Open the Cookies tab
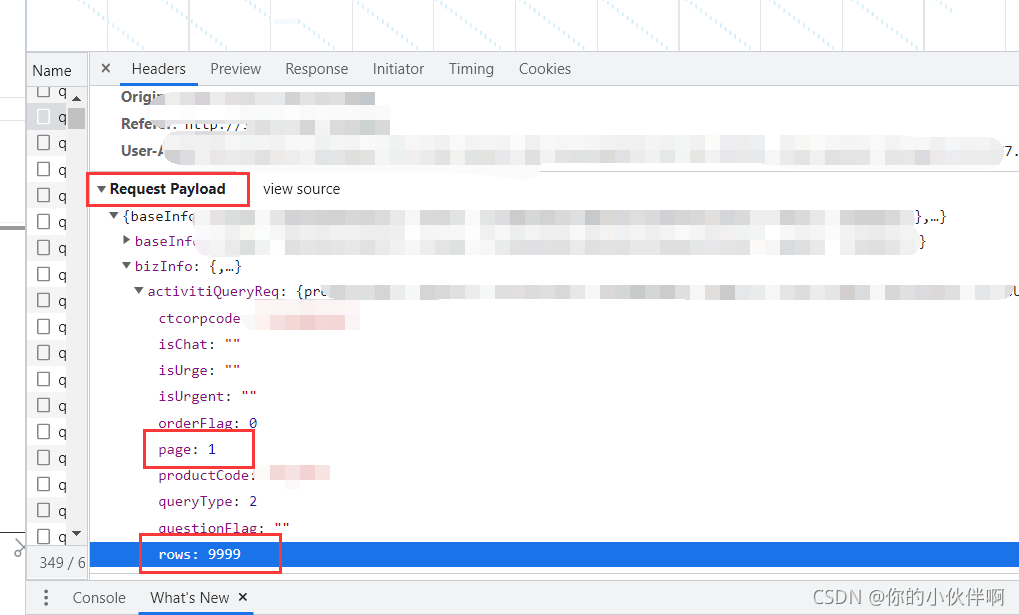The width and height of the screenshot is (1019, 615). click(545, 69)
